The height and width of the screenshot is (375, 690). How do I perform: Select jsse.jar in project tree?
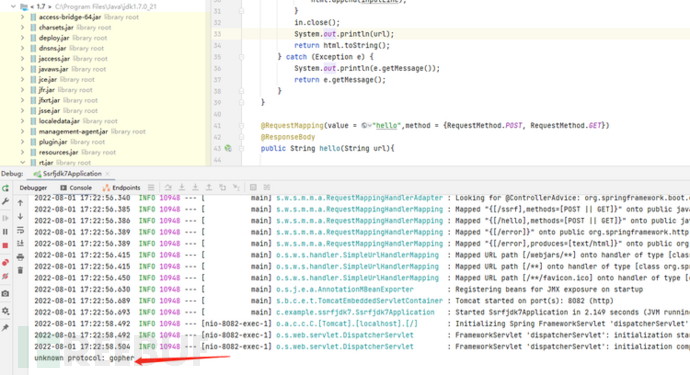49,110
